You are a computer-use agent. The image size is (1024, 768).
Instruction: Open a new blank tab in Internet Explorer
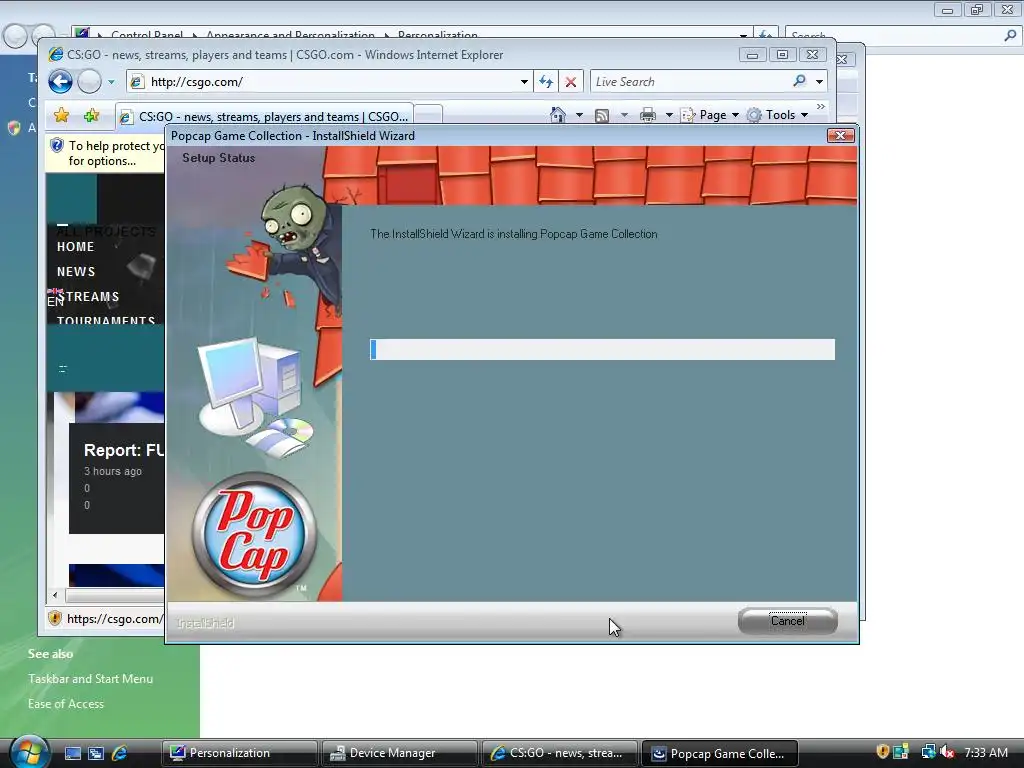pos(428,114)
